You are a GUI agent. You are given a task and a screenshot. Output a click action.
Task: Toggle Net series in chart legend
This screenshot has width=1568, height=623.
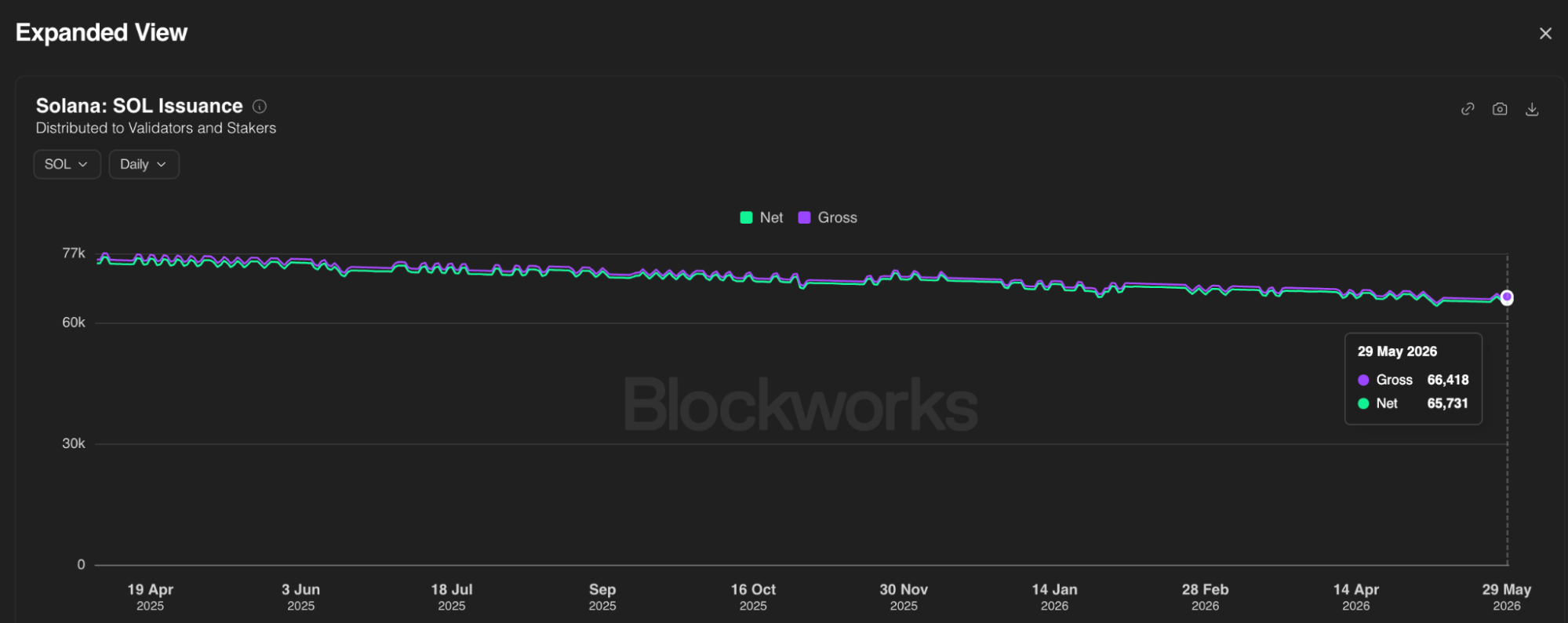click(x=762, y=217)
